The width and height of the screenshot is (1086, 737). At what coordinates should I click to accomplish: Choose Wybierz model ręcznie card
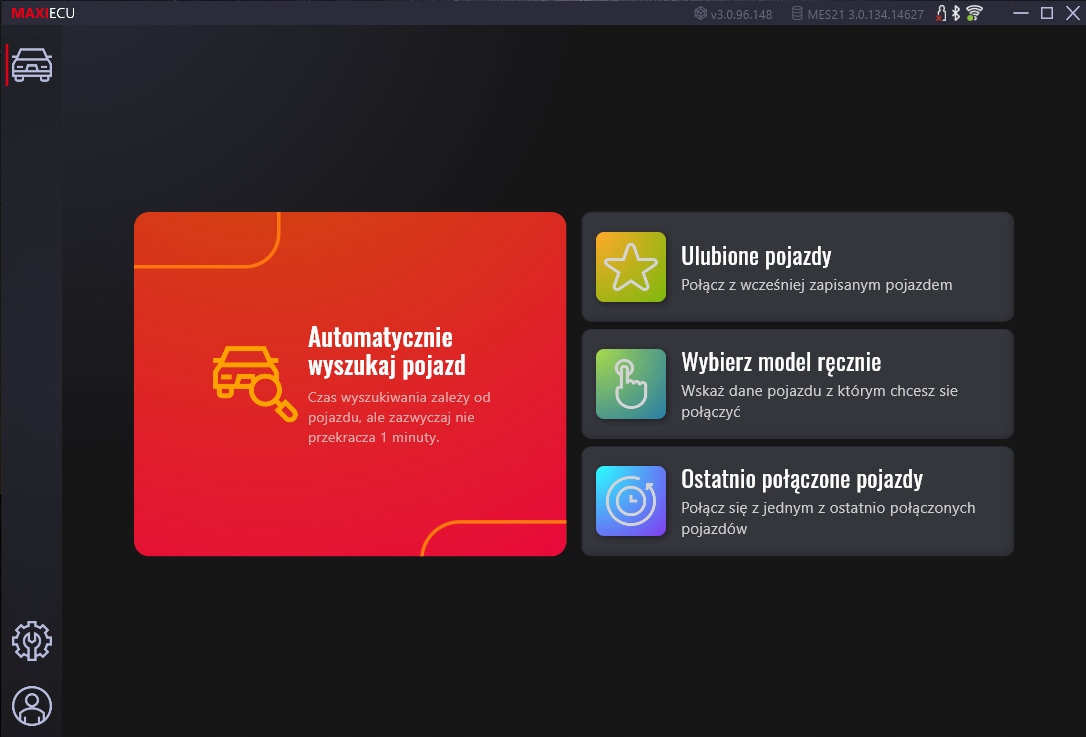(798, 384)
